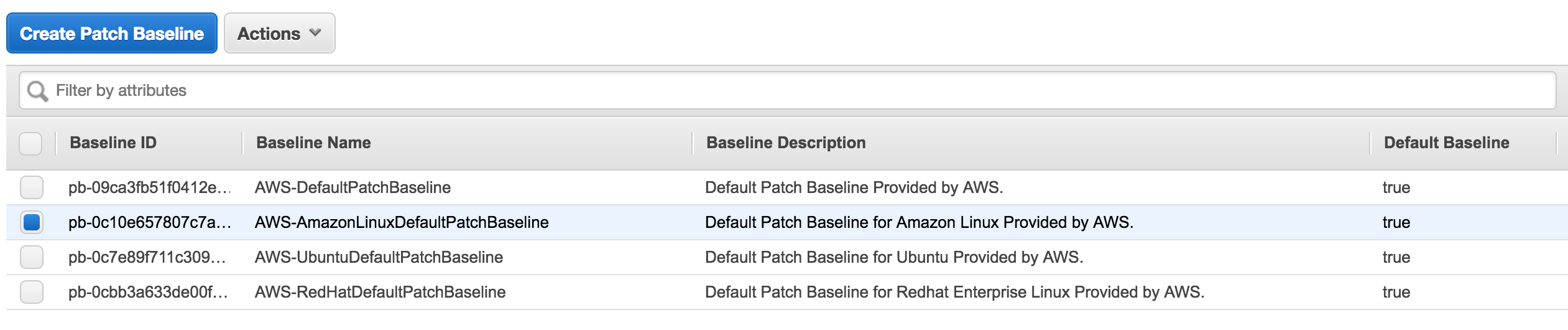Image resolution: width=1568 pixels, height=330 pixels.
Task: Open the Actions dropdown menu
Action: click(x=279, y=34)
